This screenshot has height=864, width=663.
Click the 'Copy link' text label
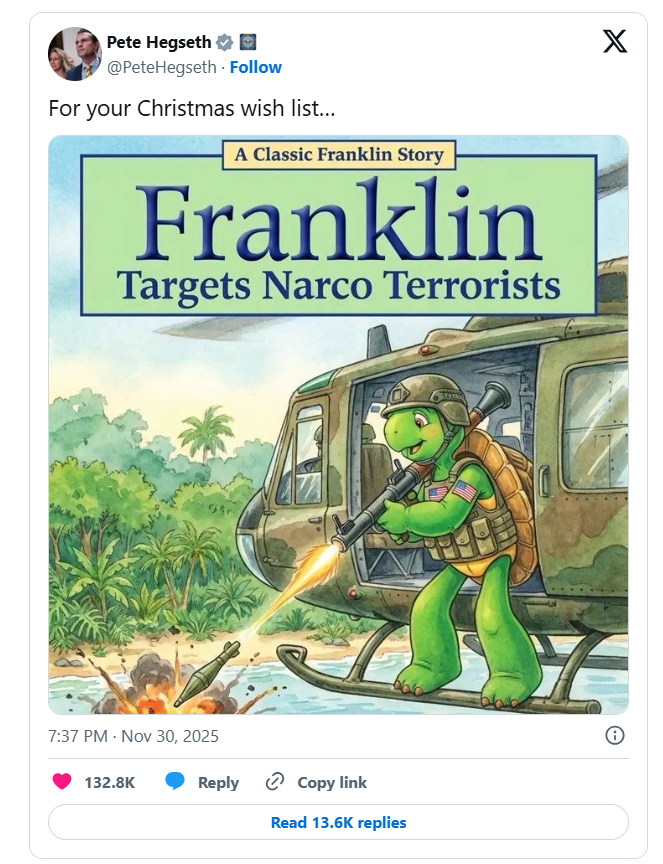point(332,783)
